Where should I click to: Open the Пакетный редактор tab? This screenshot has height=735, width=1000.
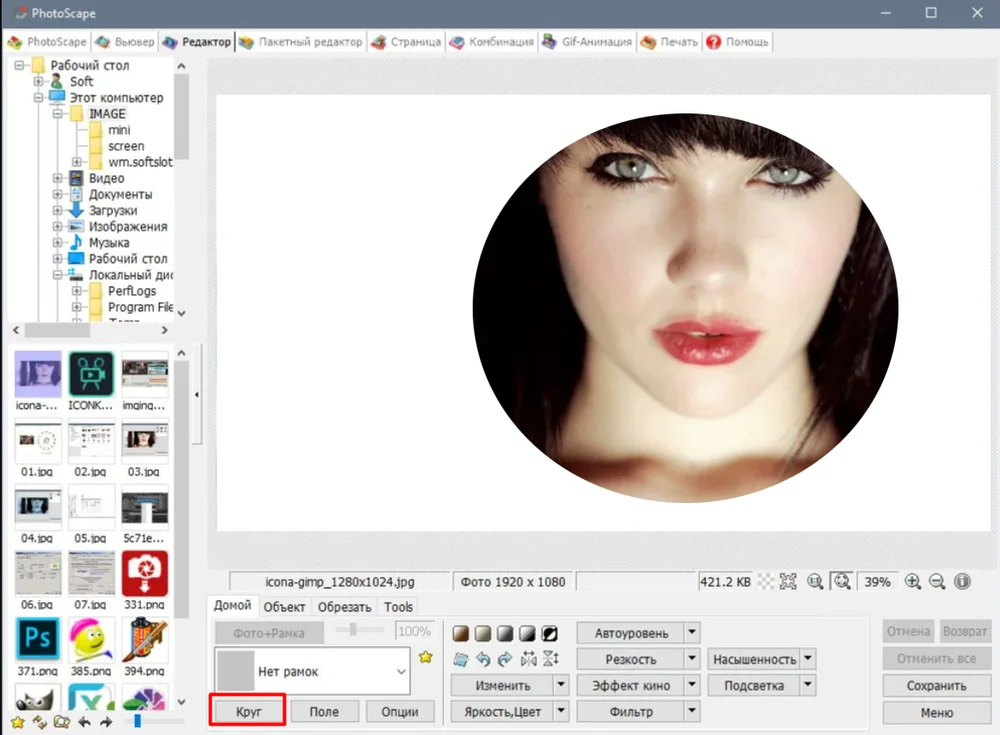coord(300,42)
